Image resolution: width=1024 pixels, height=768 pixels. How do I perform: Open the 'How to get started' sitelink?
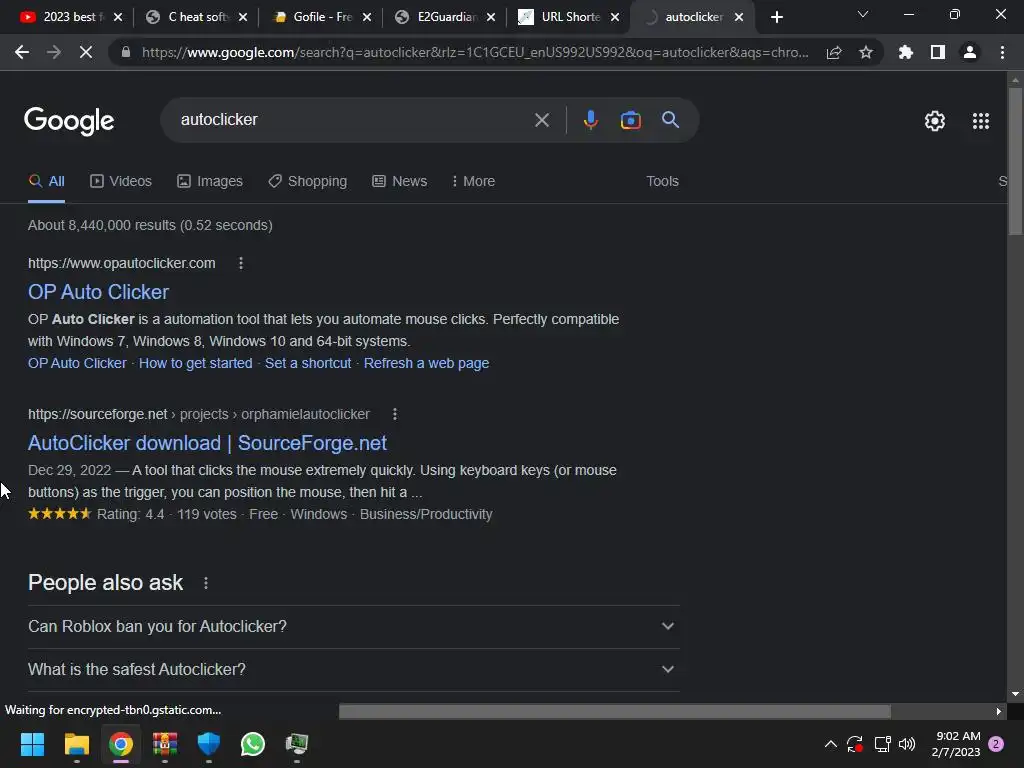[x=195, y=364]
